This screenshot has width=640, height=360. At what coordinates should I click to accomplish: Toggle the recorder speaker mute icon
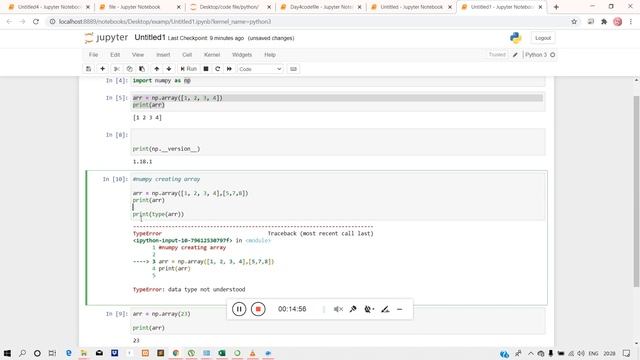338,309
